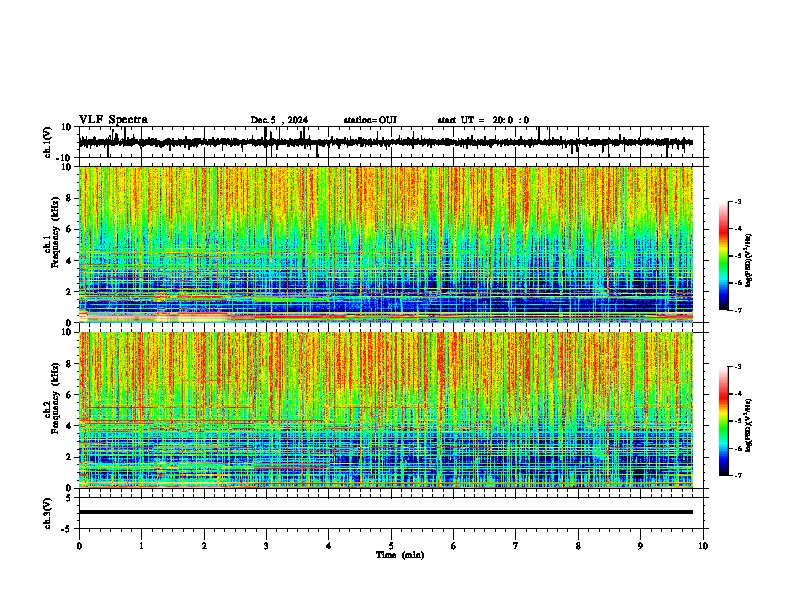
Task: Click the time axis tick label "9"
Action: (640, 546)
